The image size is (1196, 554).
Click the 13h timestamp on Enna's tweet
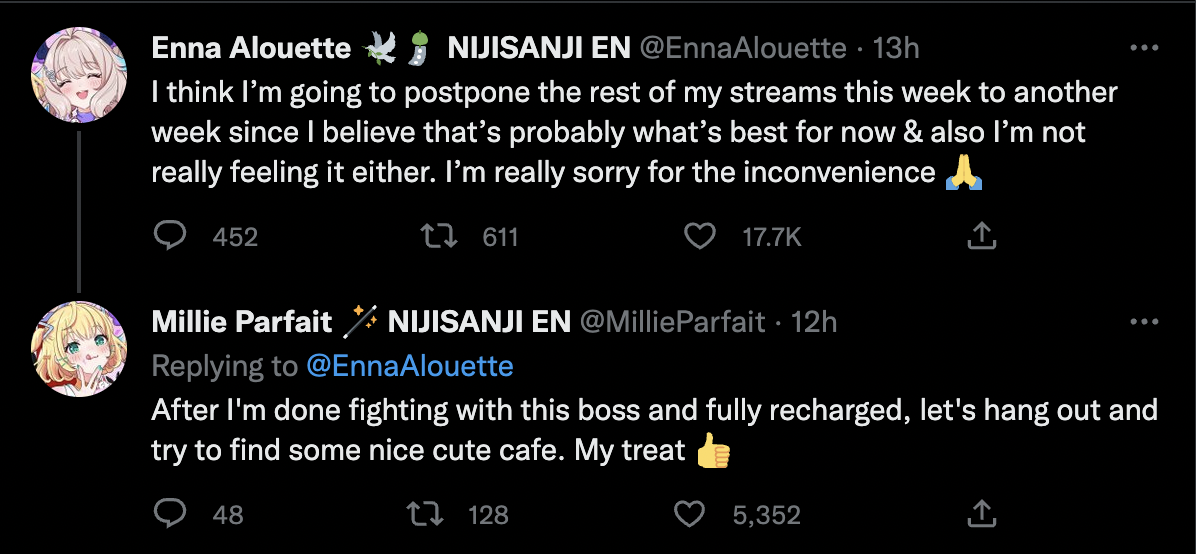896,48
